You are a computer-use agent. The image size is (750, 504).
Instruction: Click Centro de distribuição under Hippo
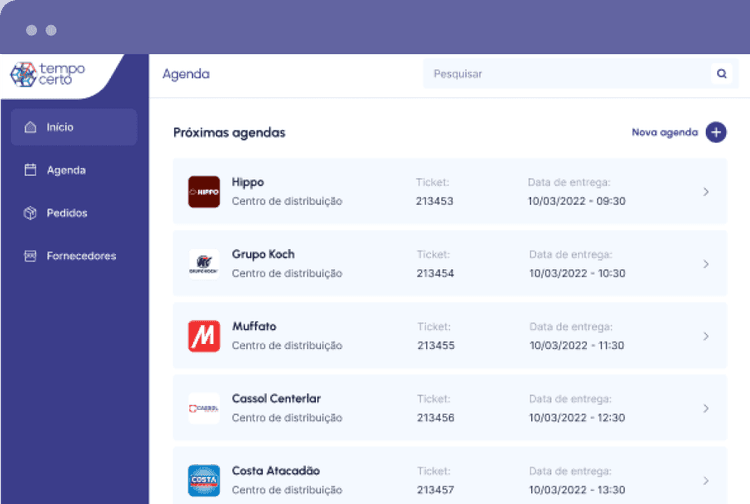click(x=287, y=201)
